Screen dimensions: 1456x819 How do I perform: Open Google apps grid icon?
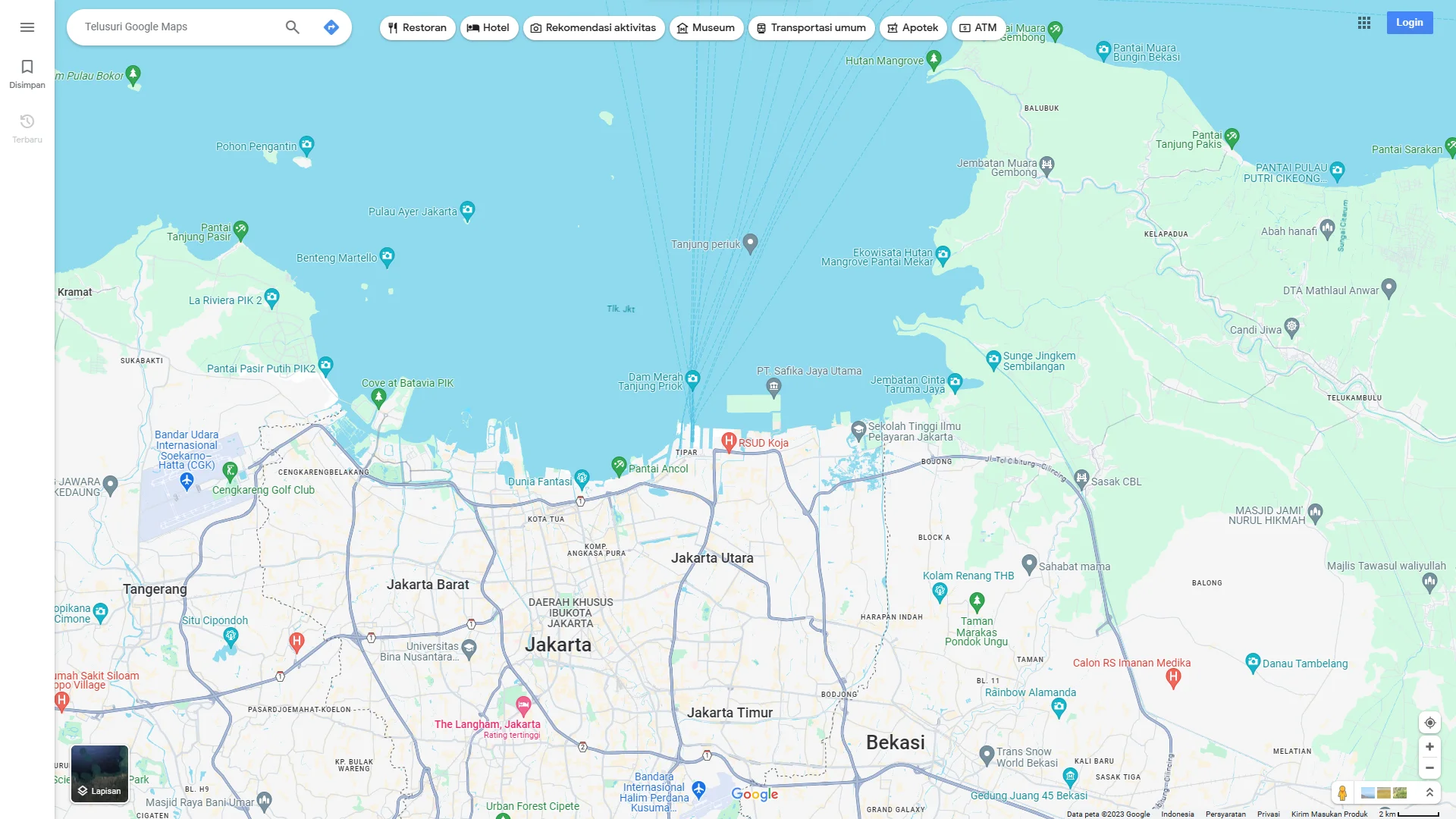click(x=1364, y=23)
